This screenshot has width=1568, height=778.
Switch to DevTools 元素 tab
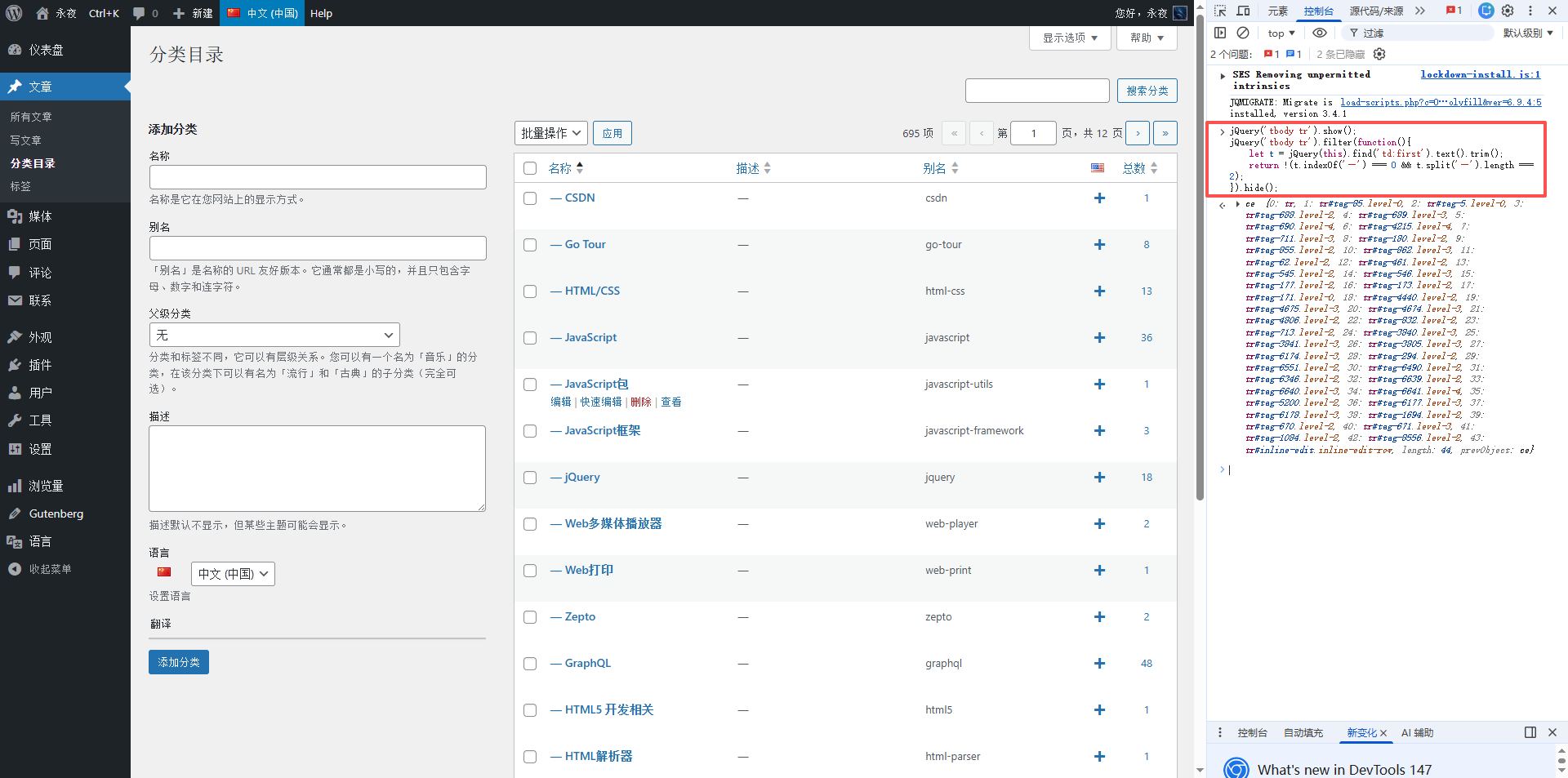[x=1277, y=11]
